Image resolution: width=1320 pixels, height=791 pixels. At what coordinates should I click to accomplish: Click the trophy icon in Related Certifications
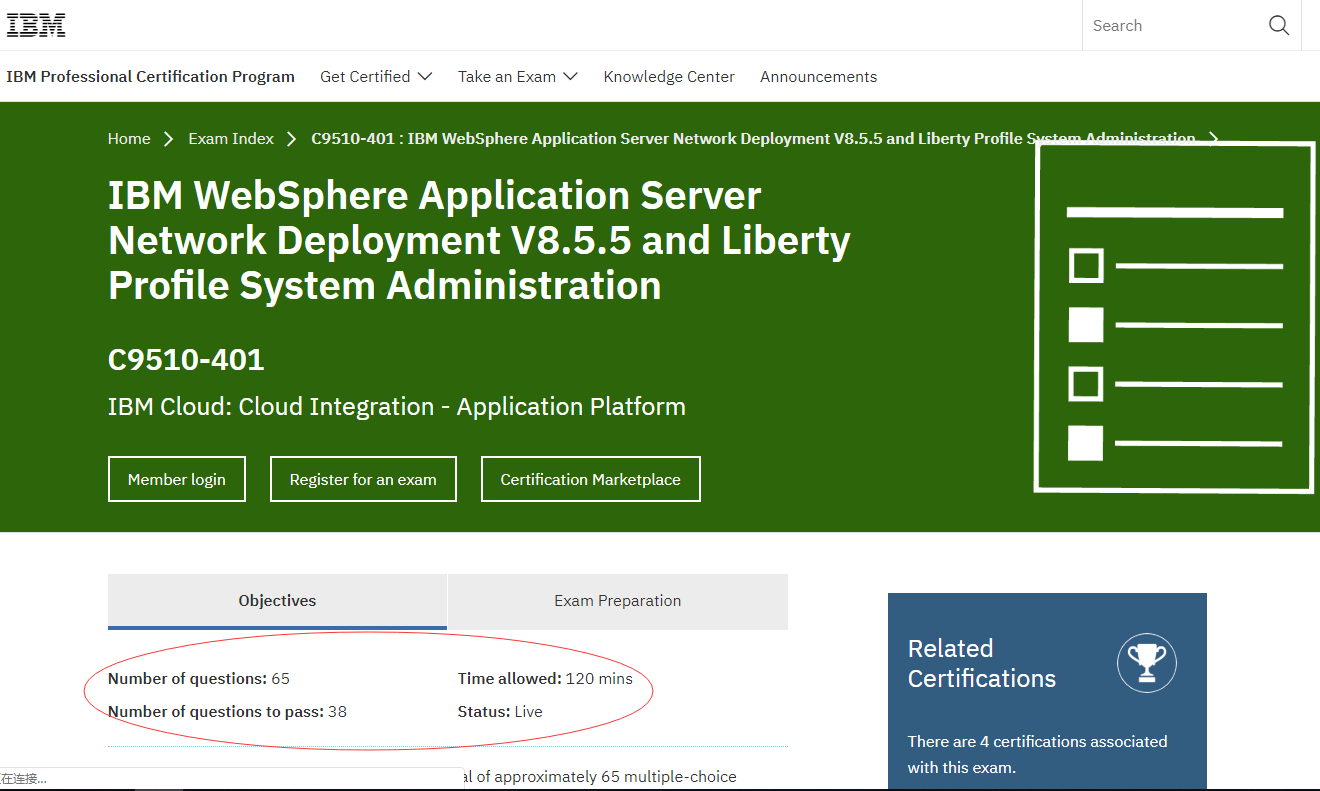click(x=1147, y=663)
